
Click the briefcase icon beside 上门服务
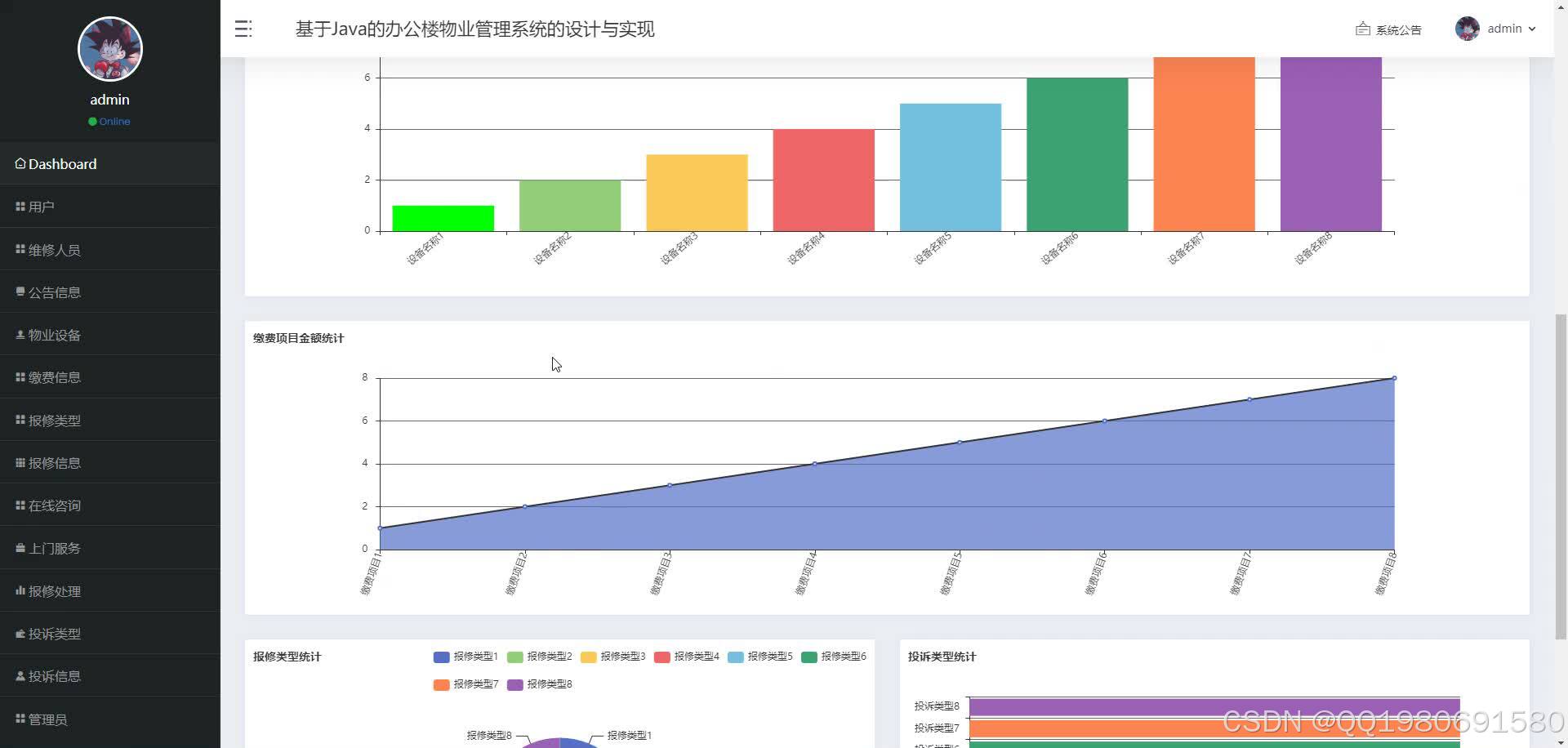(20, 548)
